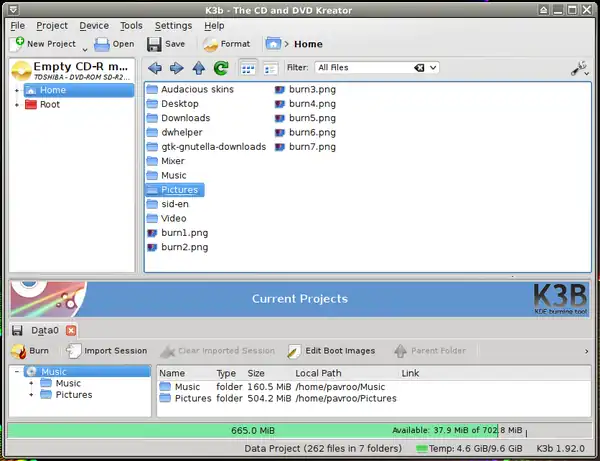The width and height of the screenshot is (600, 461).
Task: Expand the Root tree node
Action: click(17, 104)
